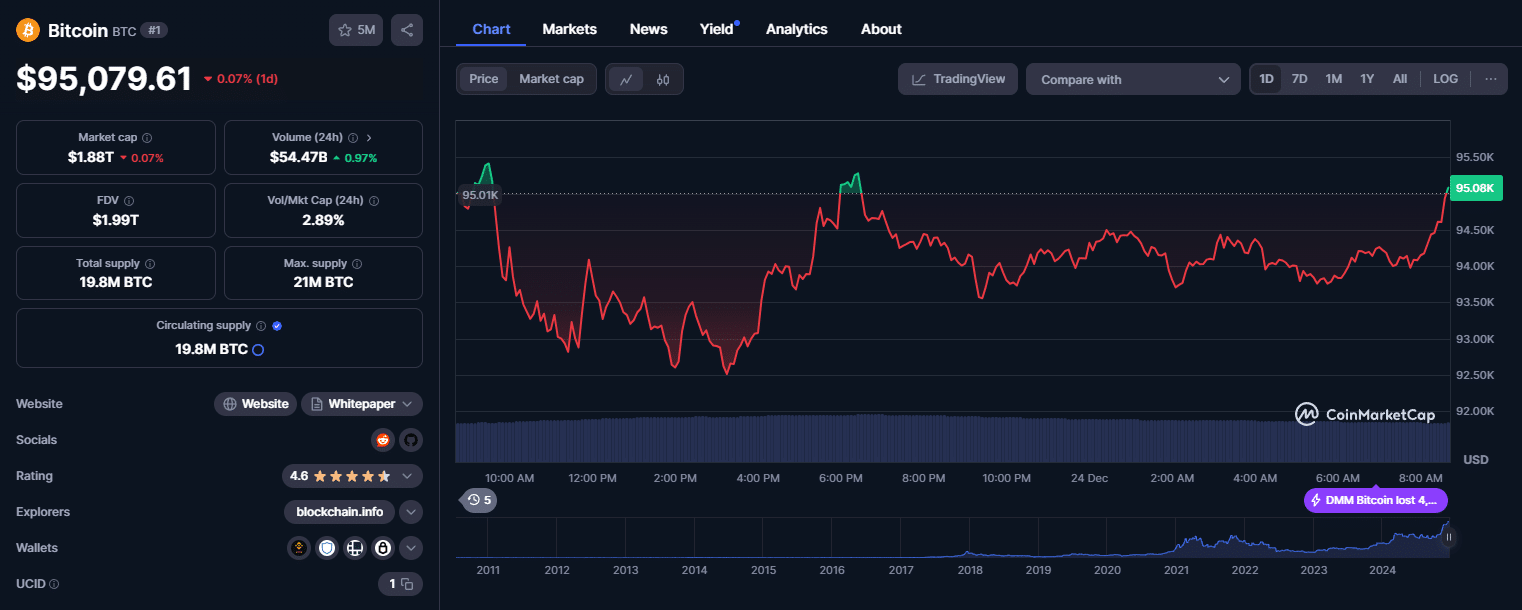Open Bitcoin's GitHub social link
1522x610 pixels.
click(x=411, y=440)
